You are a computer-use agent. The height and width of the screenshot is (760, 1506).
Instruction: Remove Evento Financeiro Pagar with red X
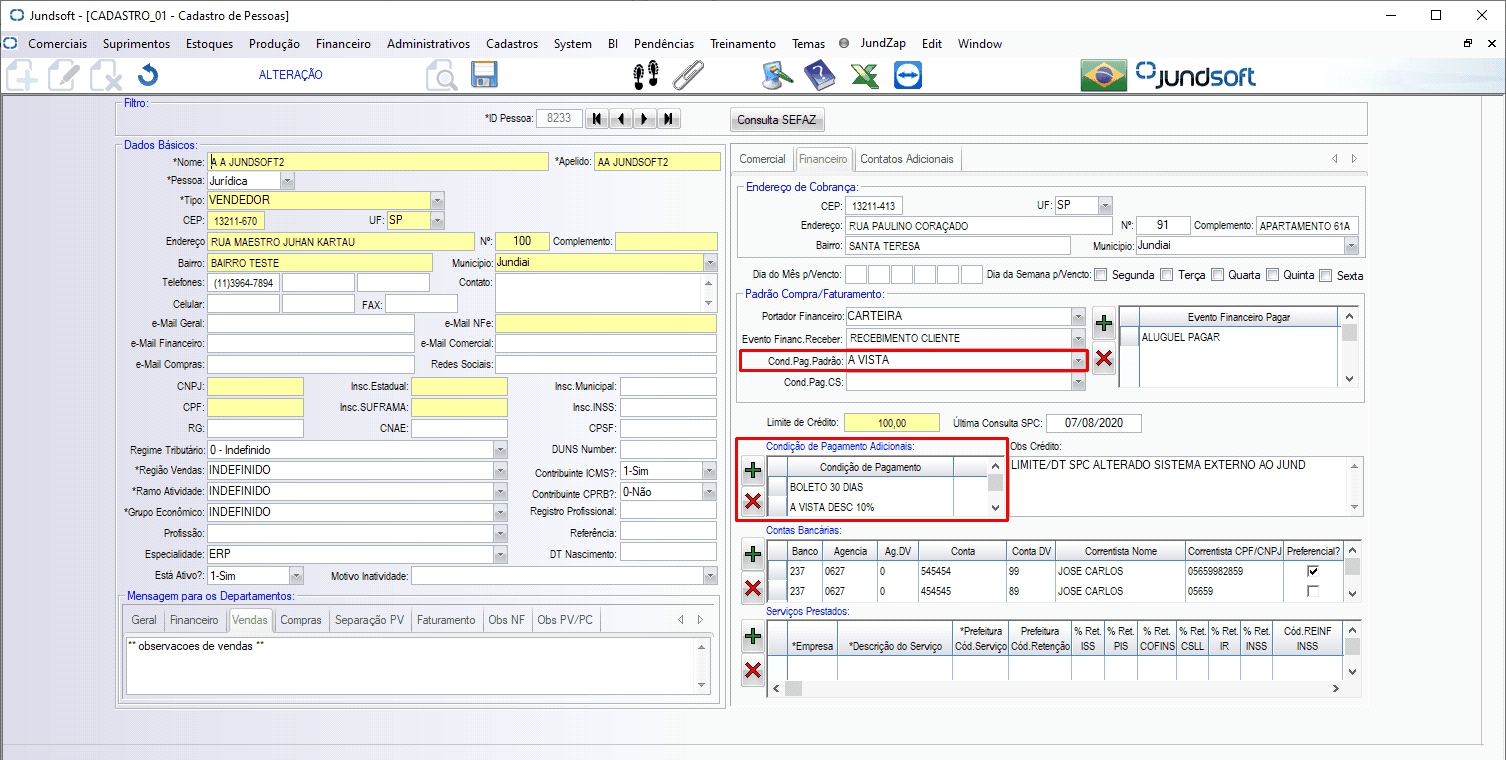[1104, 359]
